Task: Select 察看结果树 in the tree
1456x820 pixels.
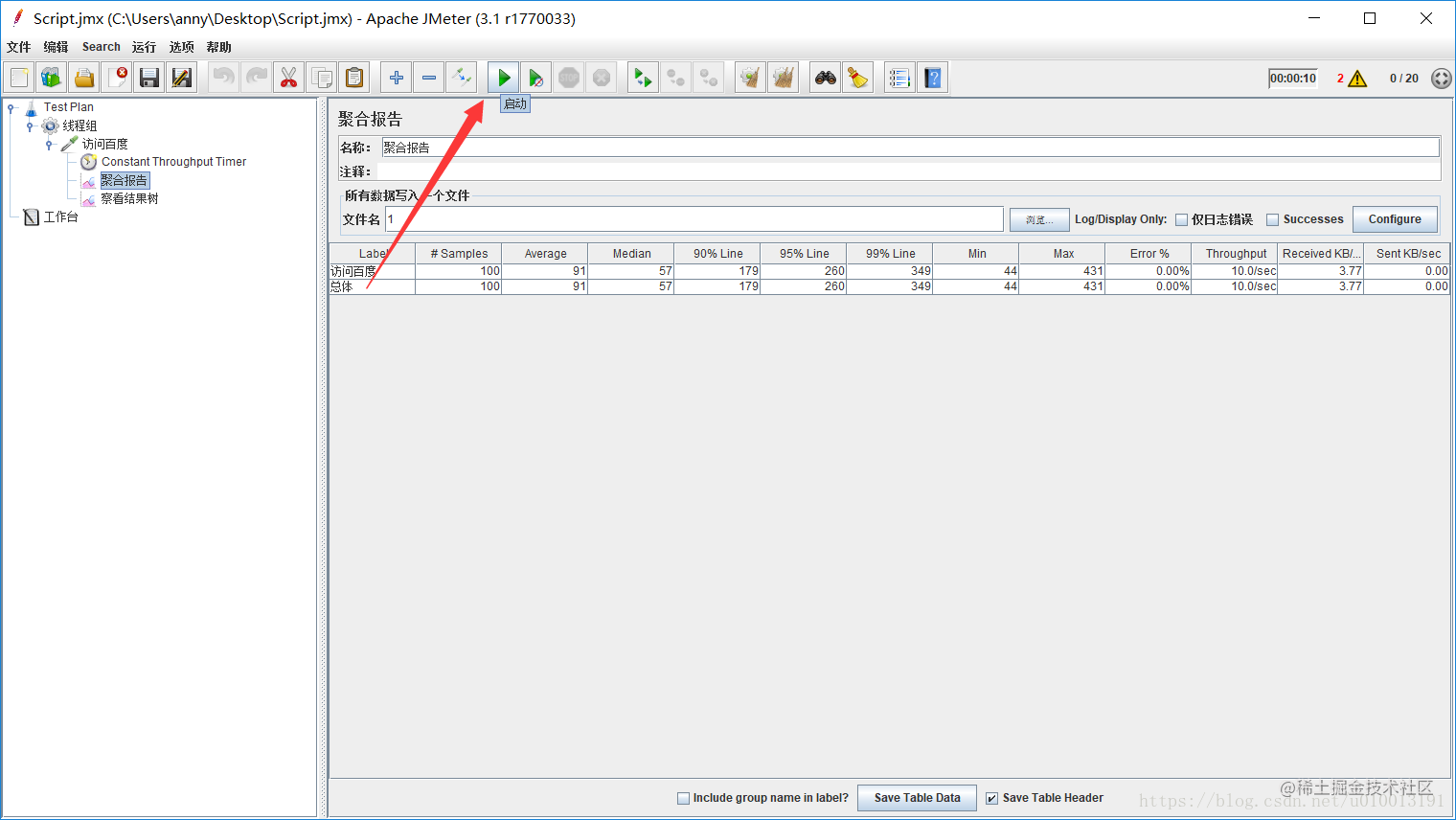Action: click(130, 198)
